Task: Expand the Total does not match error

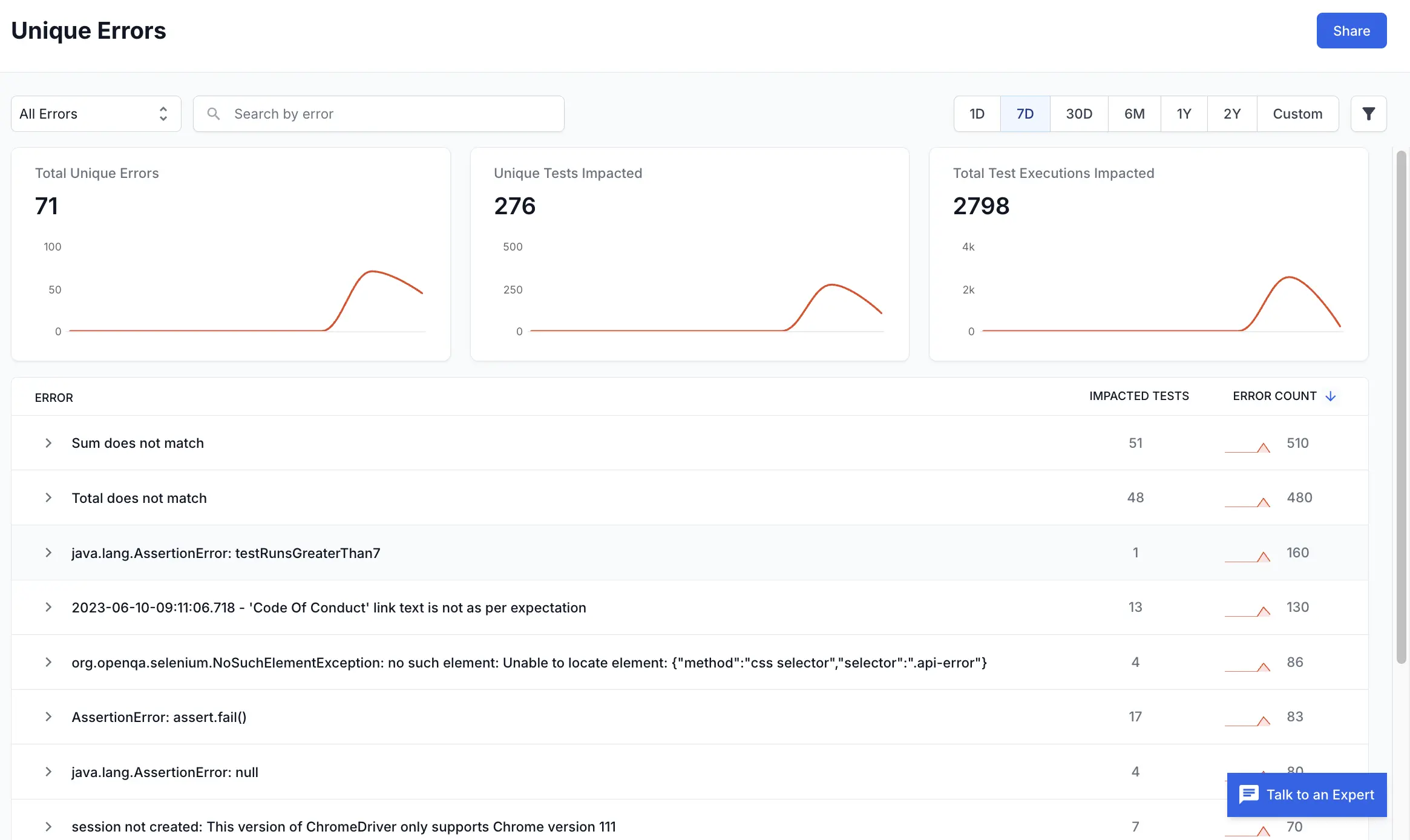Action: pos(48,498)
